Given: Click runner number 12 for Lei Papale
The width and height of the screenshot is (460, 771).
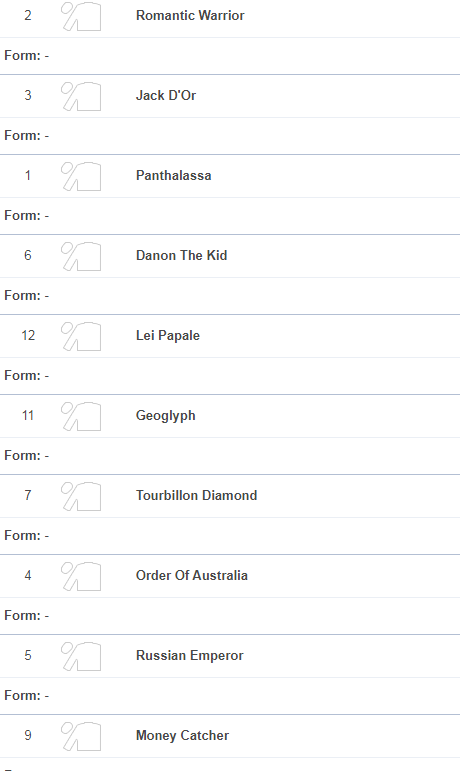Looking at the screenshot, I should click(x=28, y=335).
